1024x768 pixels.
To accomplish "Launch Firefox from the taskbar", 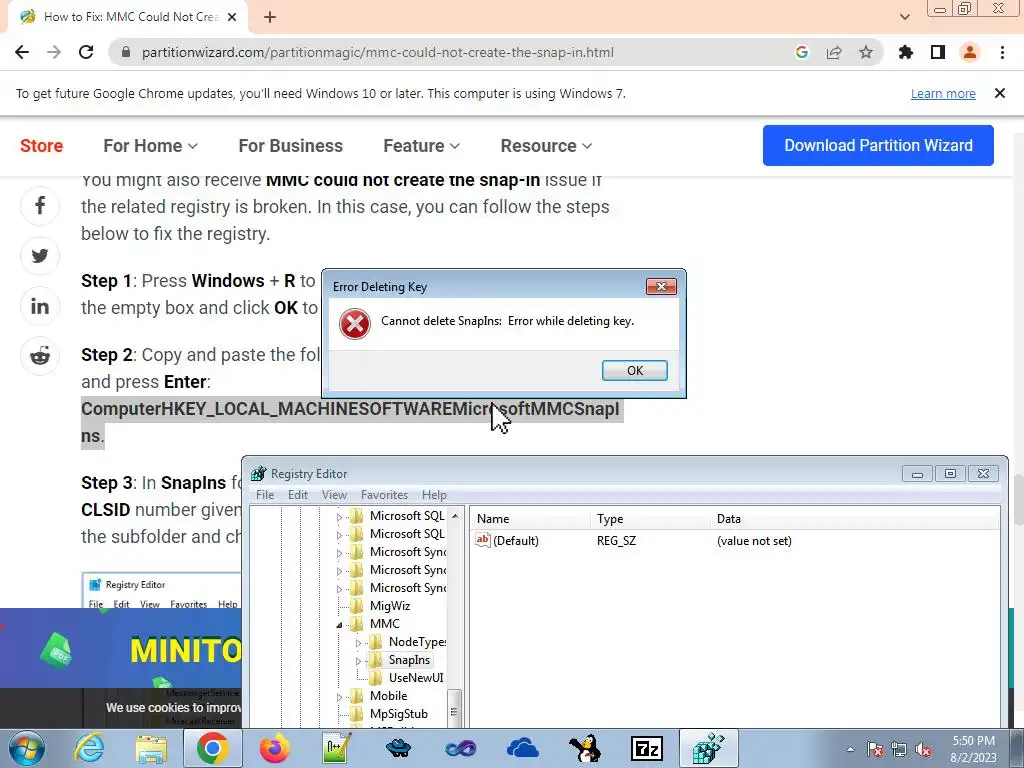I will point(274,748).
